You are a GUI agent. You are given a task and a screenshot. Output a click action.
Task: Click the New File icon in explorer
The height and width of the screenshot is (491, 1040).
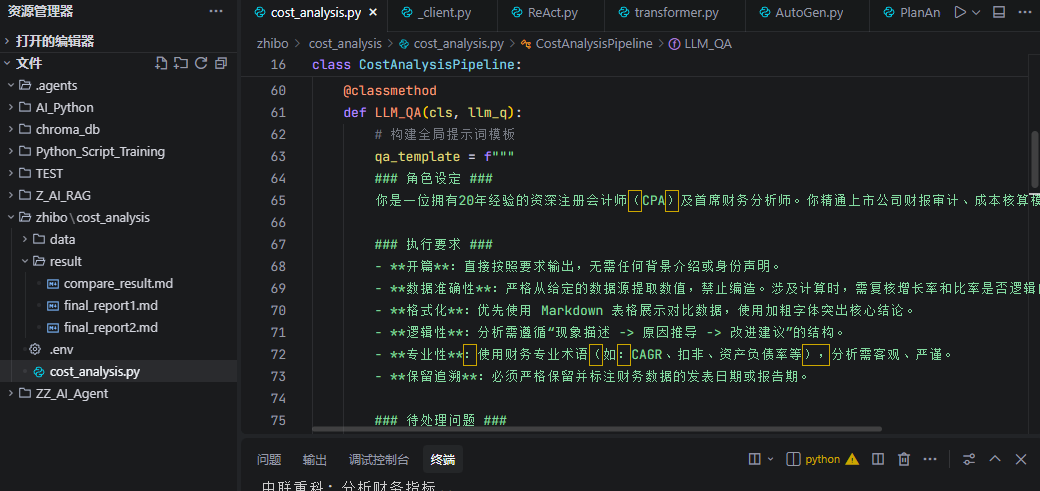[x=161, y=63]
